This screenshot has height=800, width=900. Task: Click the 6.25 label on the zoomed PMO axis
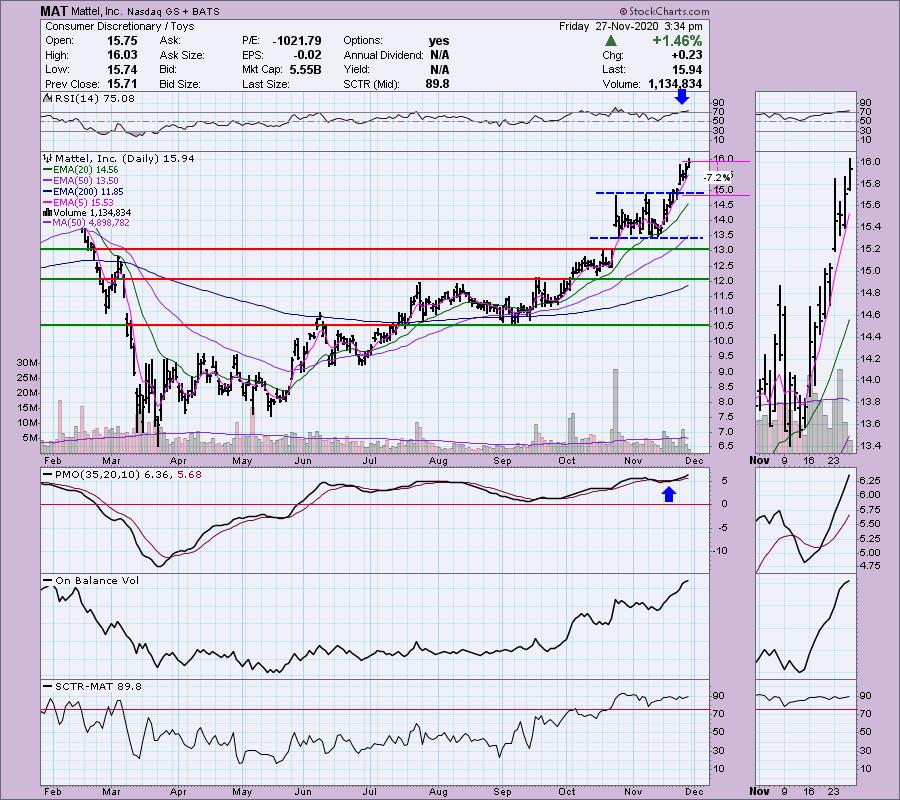(x=871, y=480)
